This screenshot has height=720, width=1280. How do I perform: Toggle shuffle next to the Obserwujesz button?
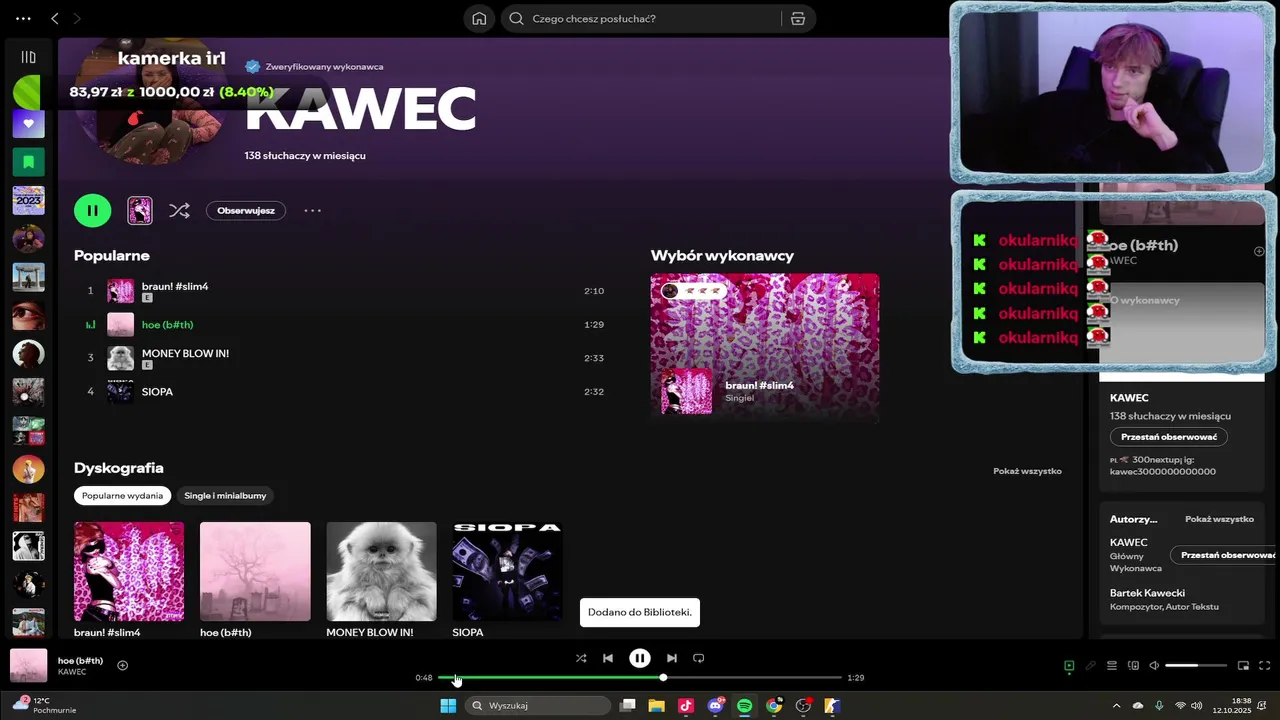point(179,210)
